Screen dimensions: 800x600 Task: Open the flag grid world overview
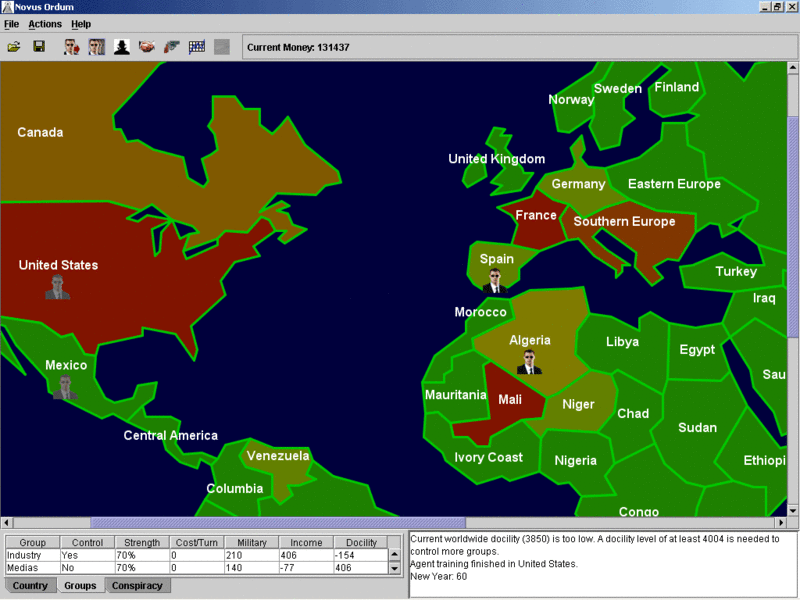(x=196, y=46)
